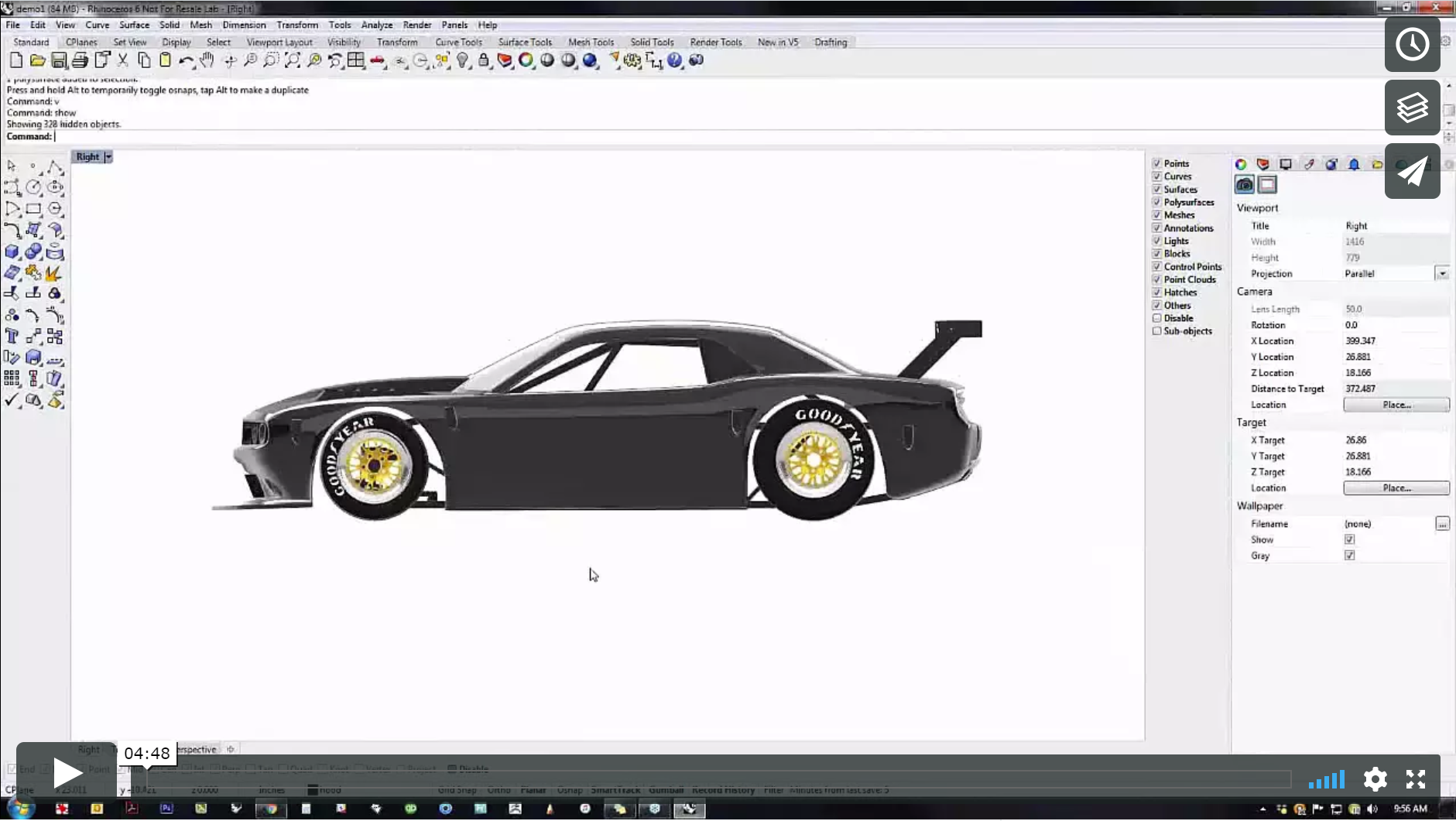The height and width of the screenshot is (821, 1456).
Task: Switch to the Drafting toolbar tab
Action: [x=831, y=43]
